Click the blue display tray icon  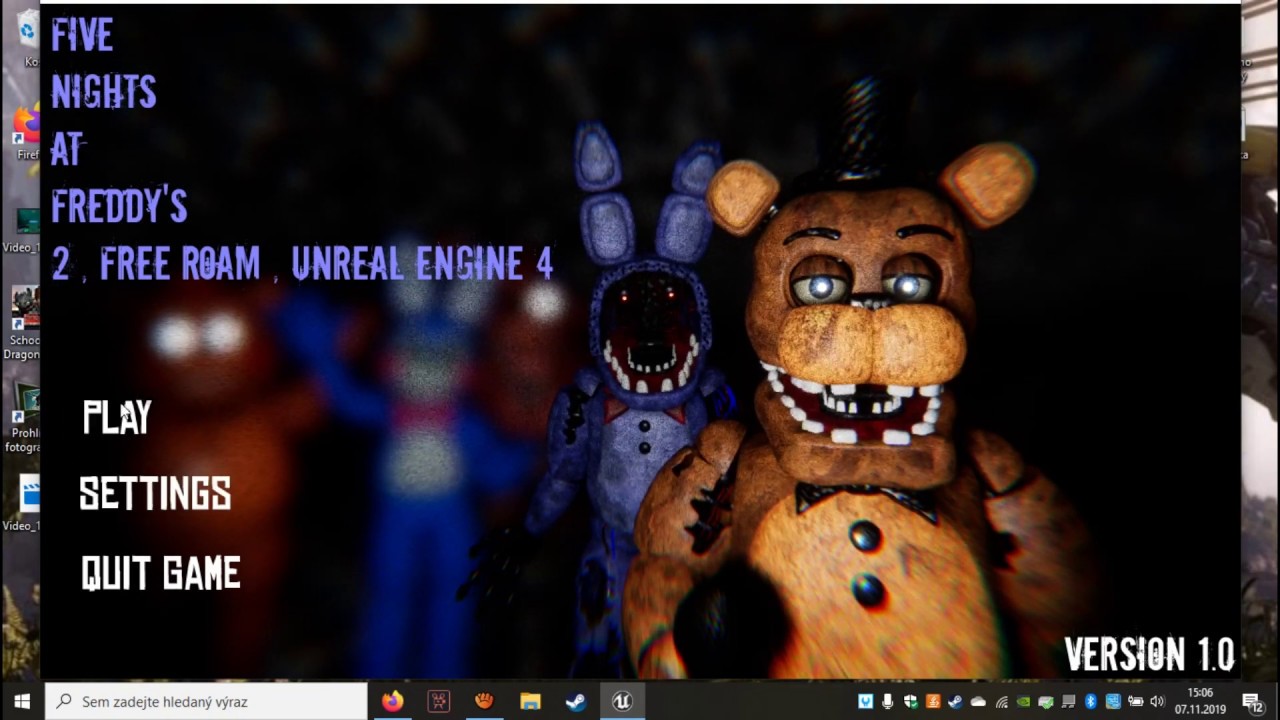(1113, 702)
